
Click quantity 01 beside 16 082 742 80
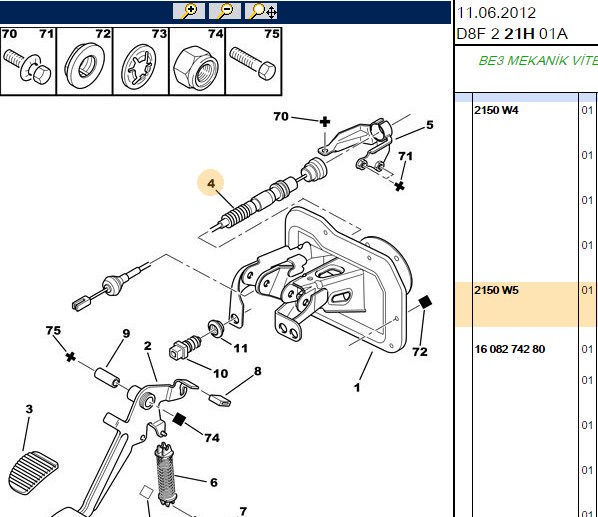pyautogui.click(x=587, y=349)
